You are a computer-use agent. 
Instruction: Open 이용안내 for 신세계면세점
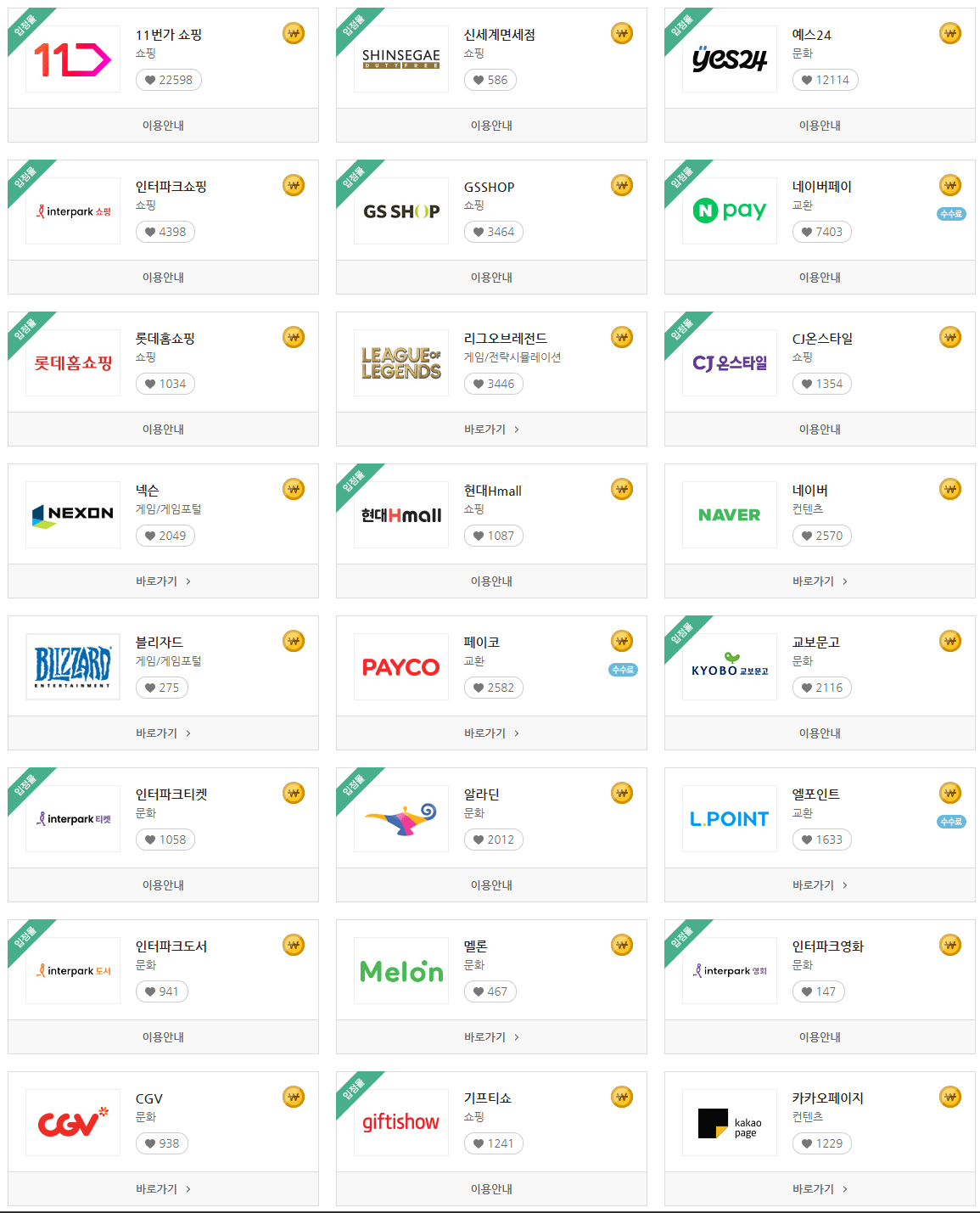tap(491, 126)
